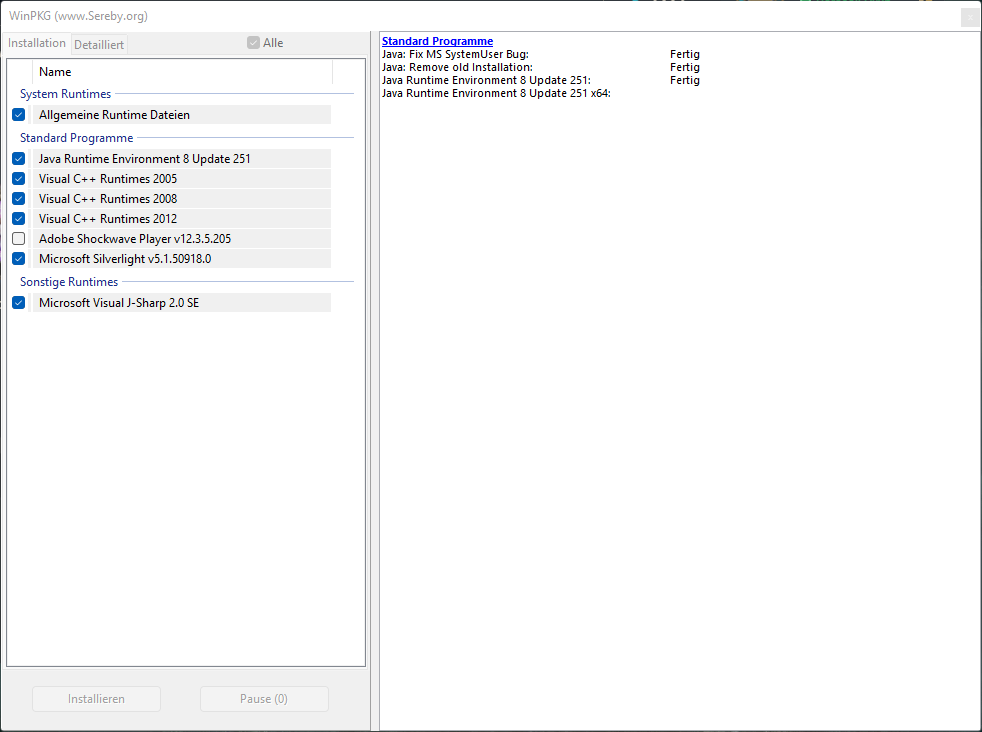This screenshot has height=732, width=982.
Task: Click the Name column header
Action: pyautogui.click(x=182, y=72)
